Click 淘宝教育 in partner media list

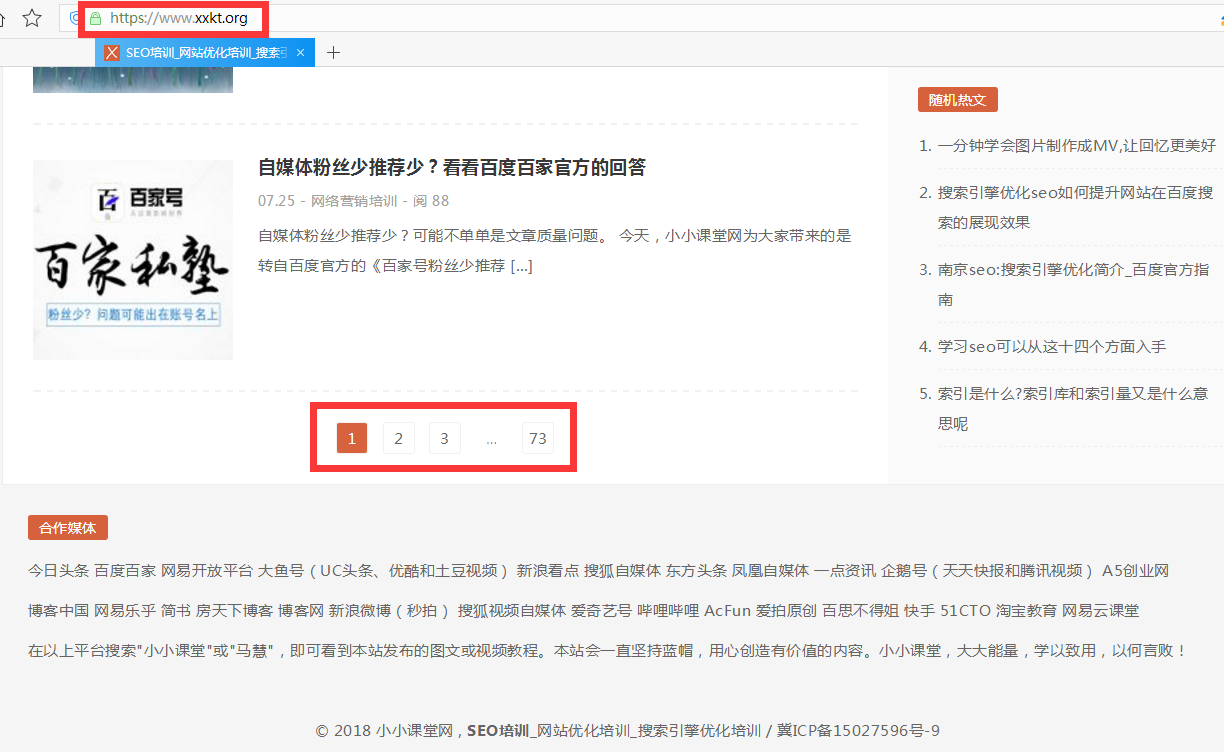point(1026,610)
